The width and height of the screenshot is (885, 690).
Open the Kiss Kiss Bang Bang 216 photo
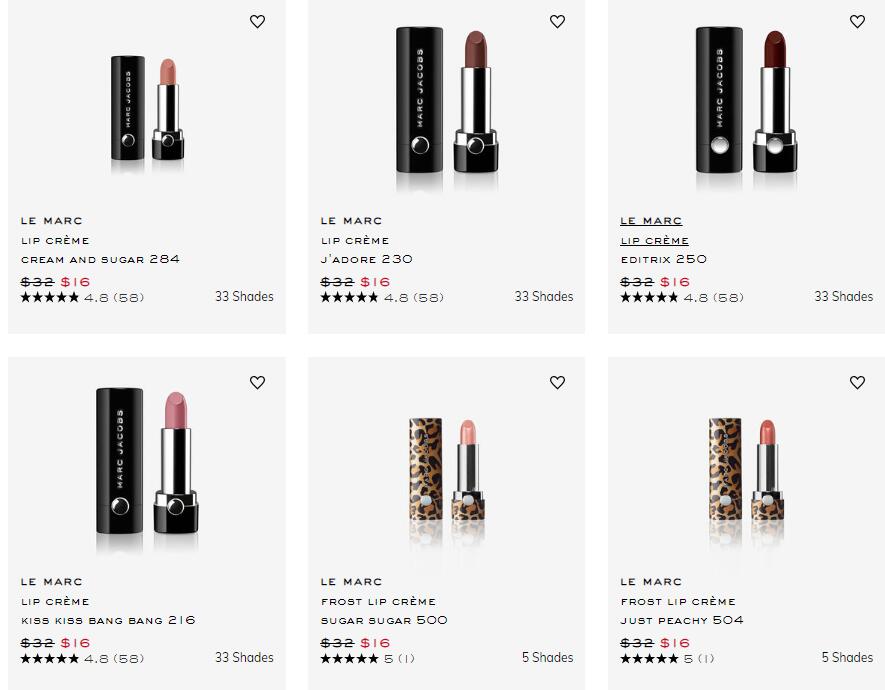click(x=147, y=467)
